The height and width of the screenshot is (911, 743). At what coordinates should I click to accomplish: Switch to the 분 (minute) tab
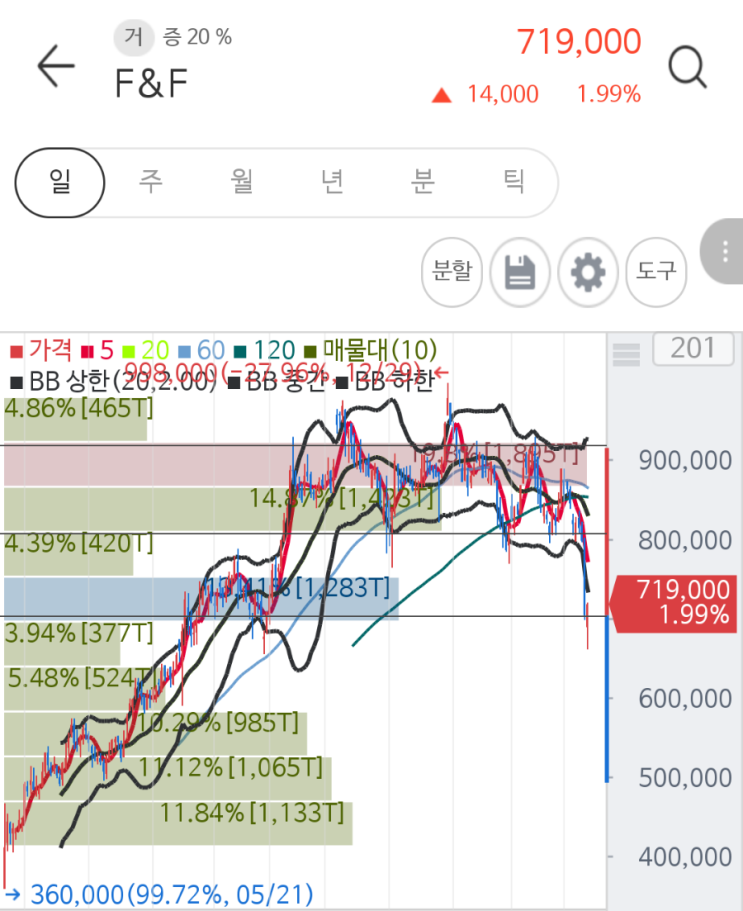[422, 181]
